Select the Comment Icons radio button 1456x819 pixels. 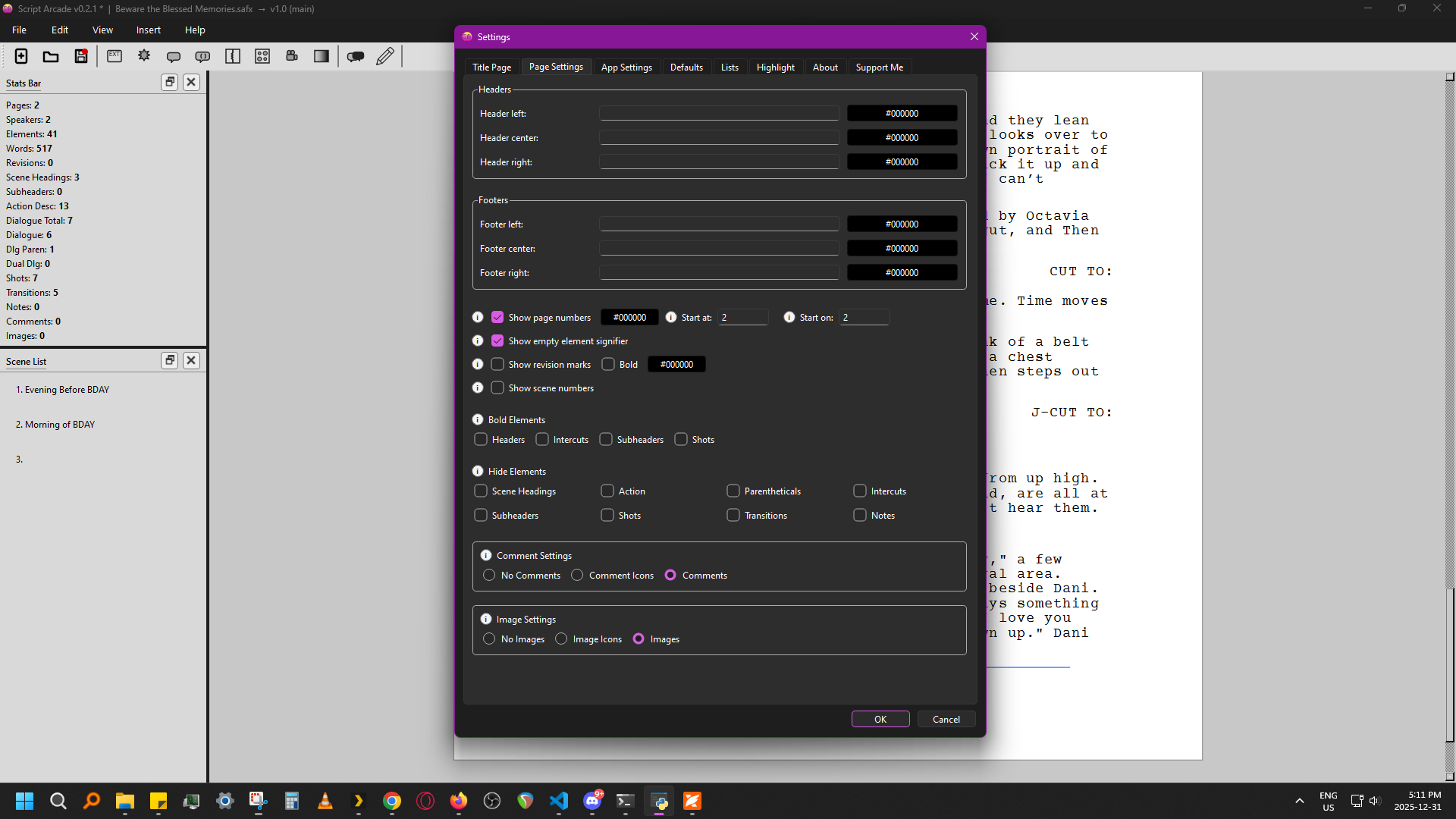577,575
